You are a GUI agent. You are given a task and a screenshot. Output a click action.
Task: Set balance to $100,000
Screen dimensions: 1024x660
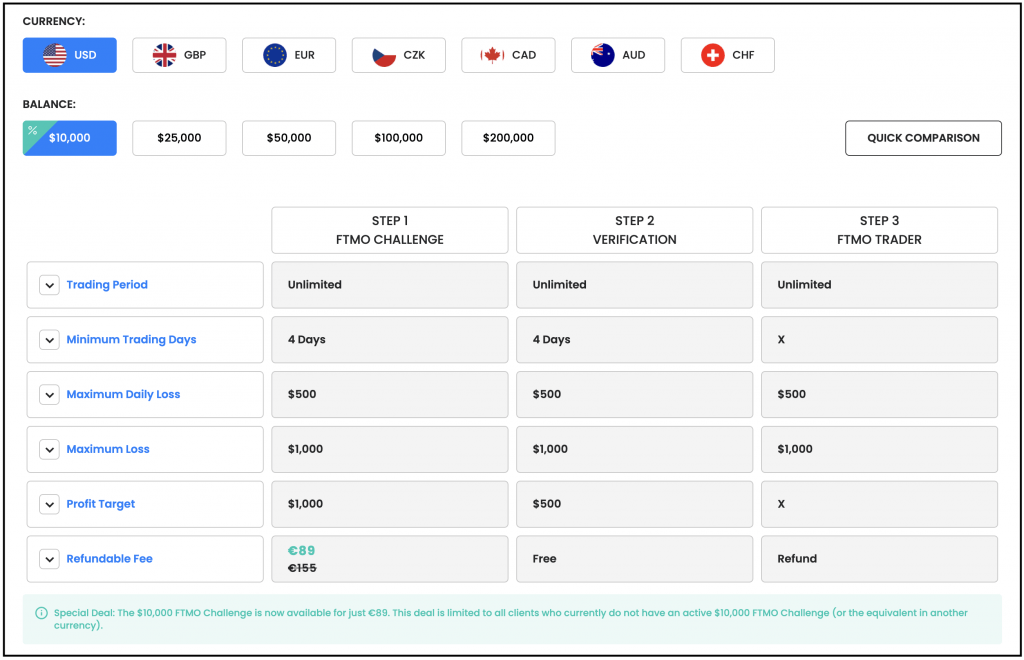pyautogui.click(x=398, y=138)
